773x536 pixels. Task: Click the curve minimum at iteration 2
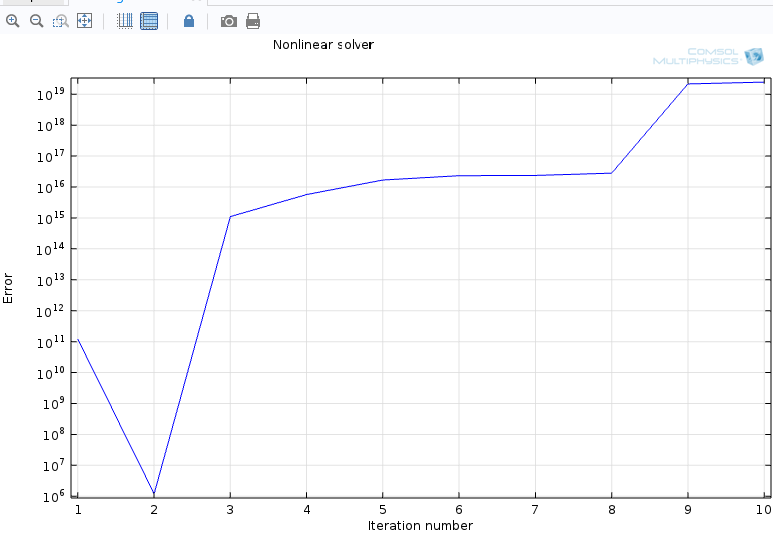tap(154, 495)
